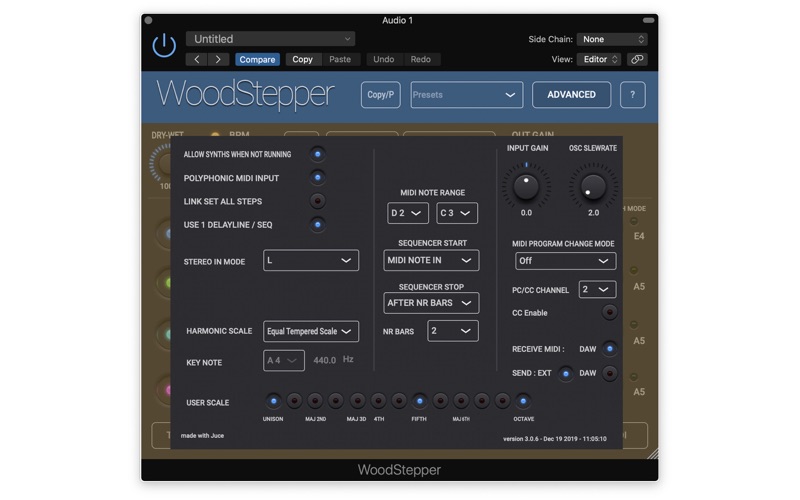Enable Link Set All Steps
The height and width of the screenshot is (500, 800).
pos(317,201)
